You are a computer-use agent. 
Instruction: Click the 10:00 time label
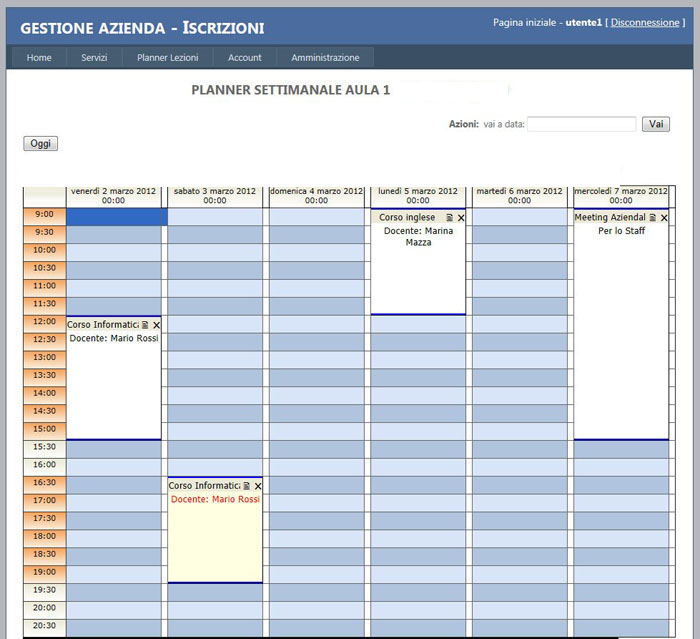pos(44,250)
